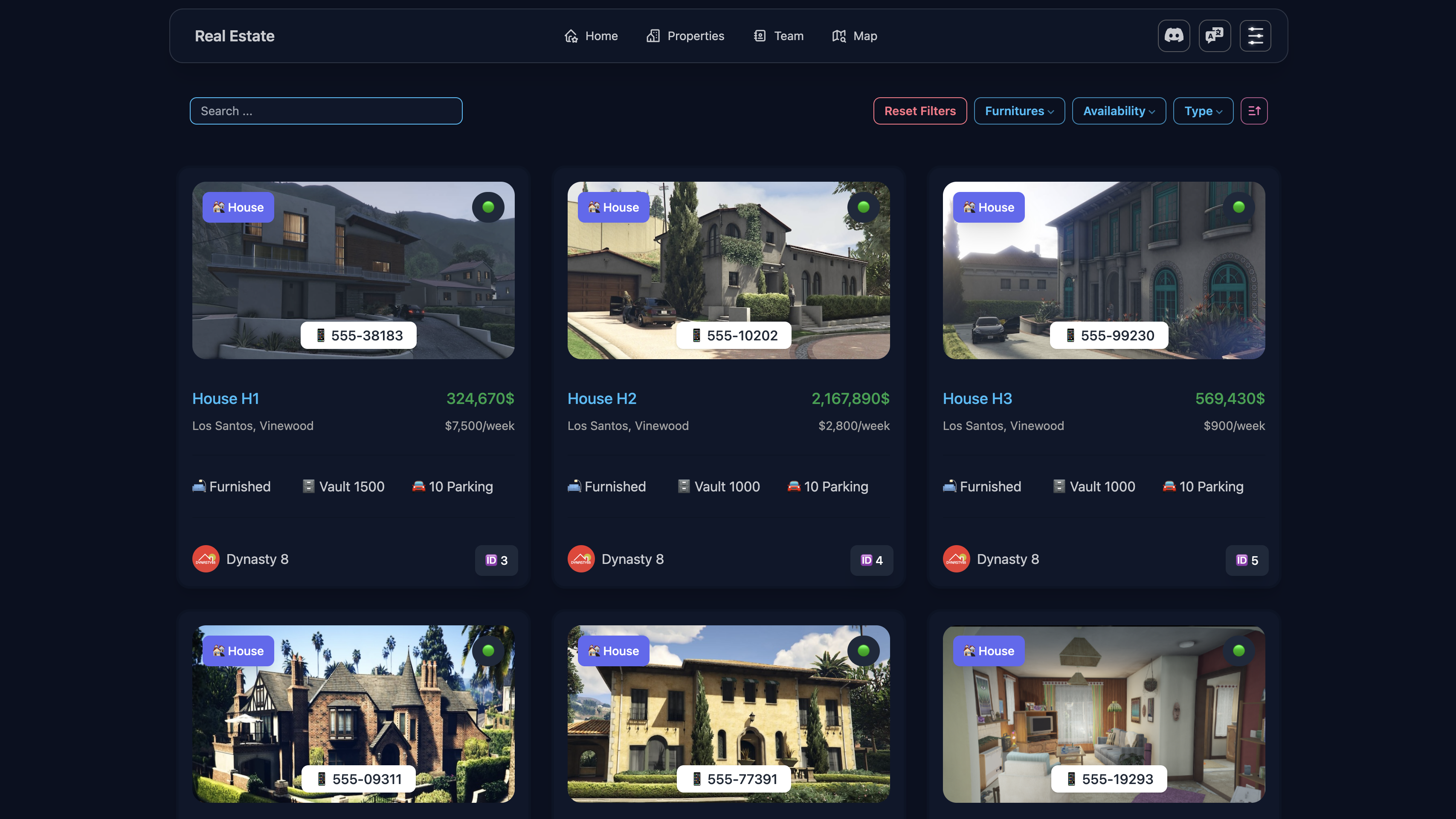Click the sort order icon button

tap(1254, 111)
